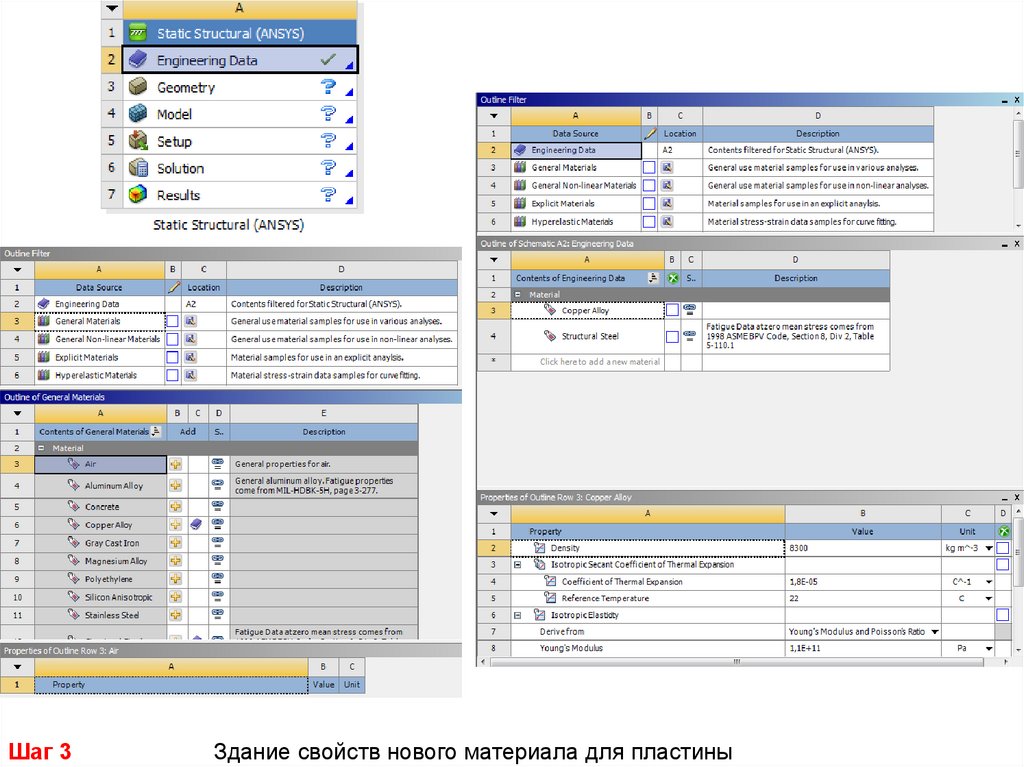Screen dimensions: 1024x767
Task: Add Stainless Steel with plus icon
Action: 176,615
